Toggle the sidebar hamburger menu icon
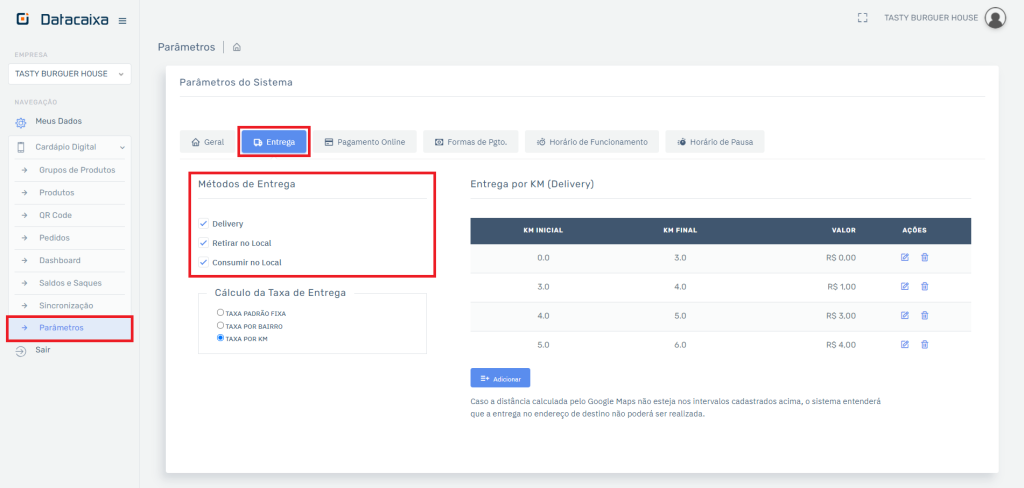This screenshot has width=1024, height=488. click(x=122, y=21)
